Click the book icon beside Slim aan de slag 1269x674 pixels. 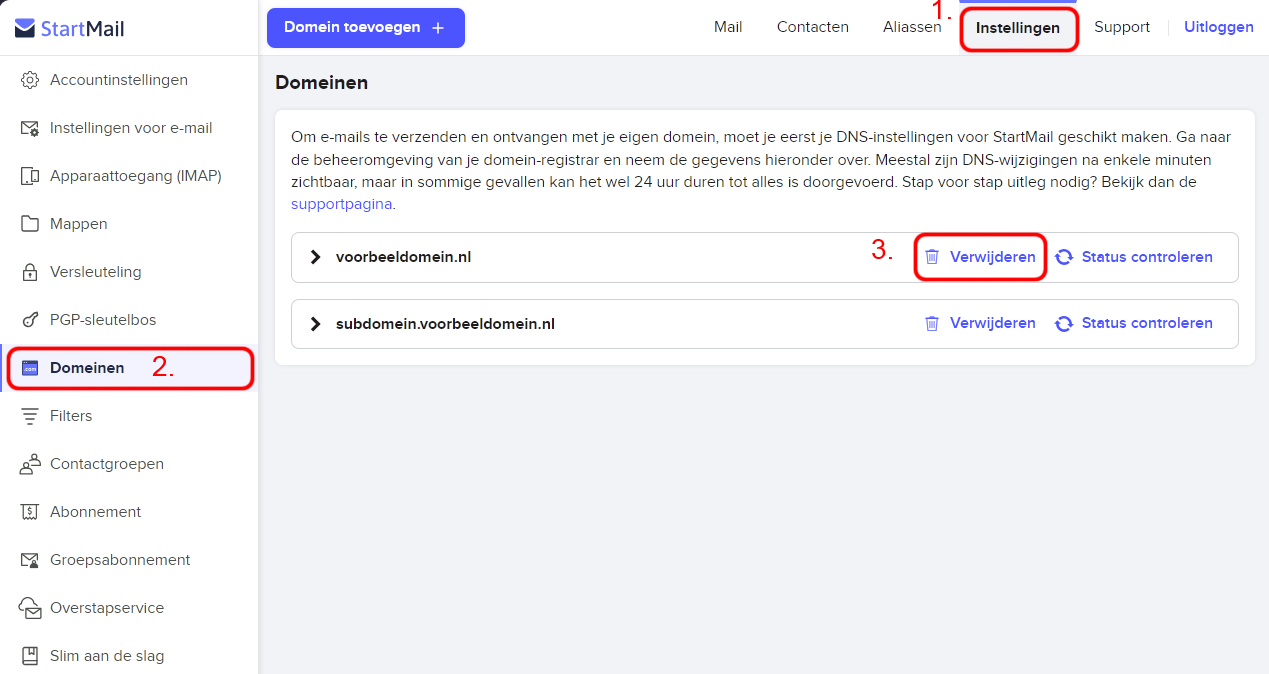tap(30, 656)
